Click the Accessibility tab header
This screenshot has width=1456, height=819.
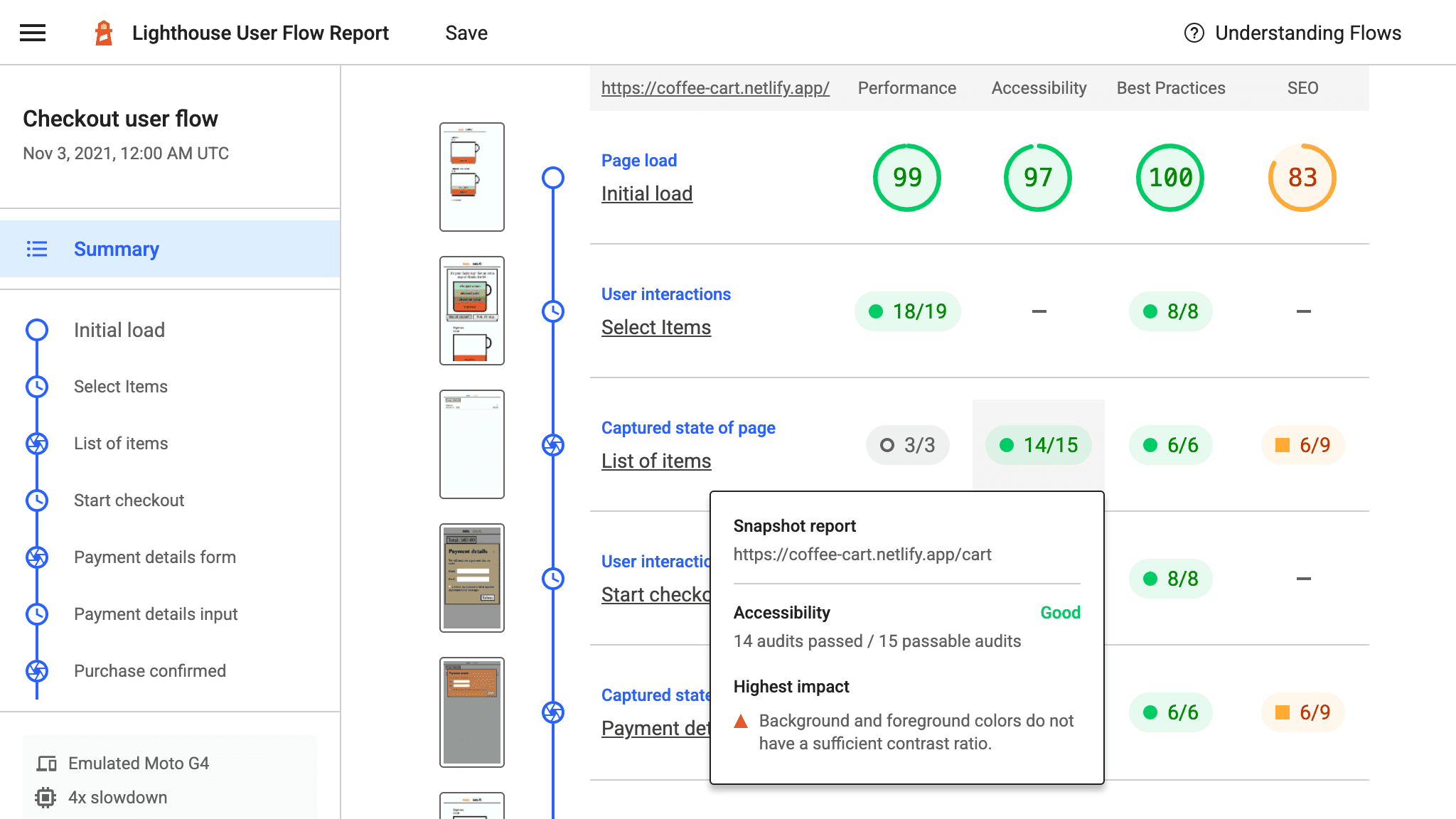click(x=1037, y=87)
